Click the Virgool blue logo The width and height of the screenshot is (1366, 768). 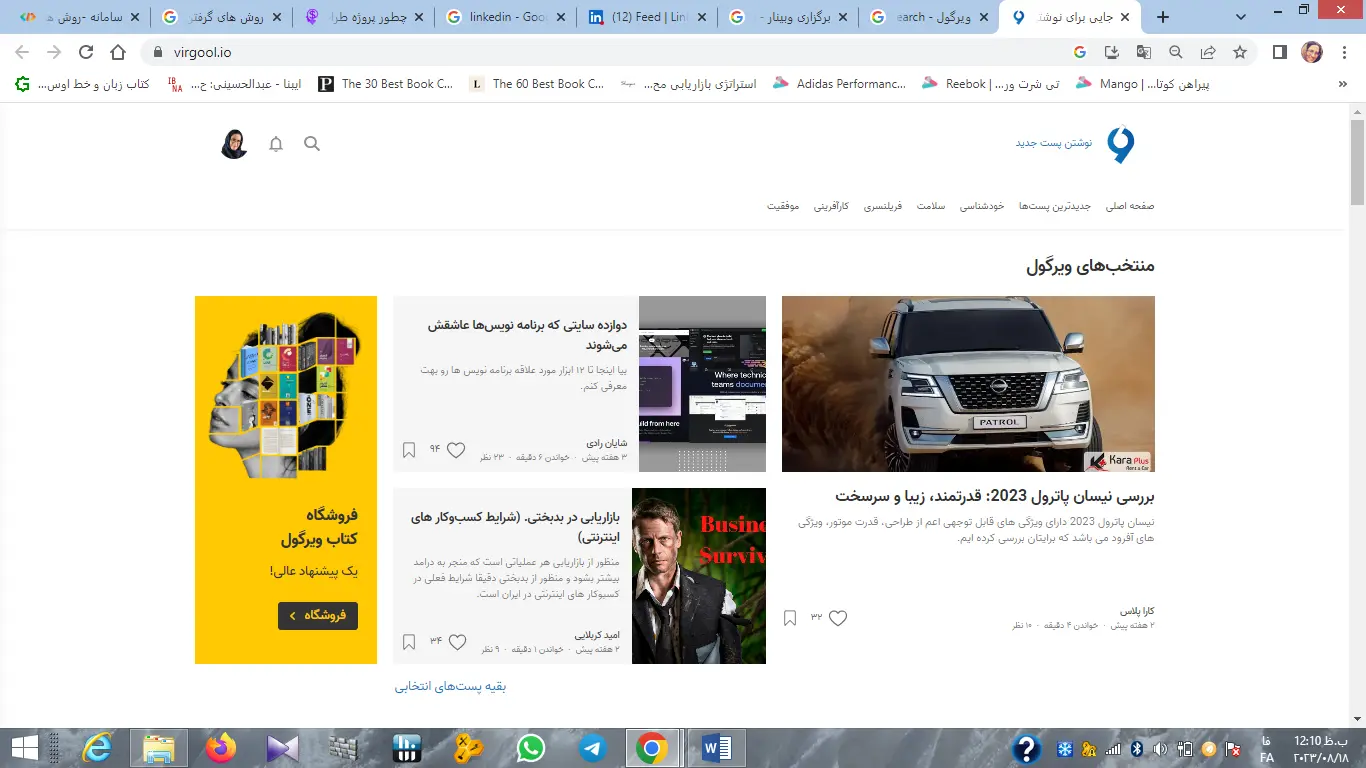(x=1121, y=144)
